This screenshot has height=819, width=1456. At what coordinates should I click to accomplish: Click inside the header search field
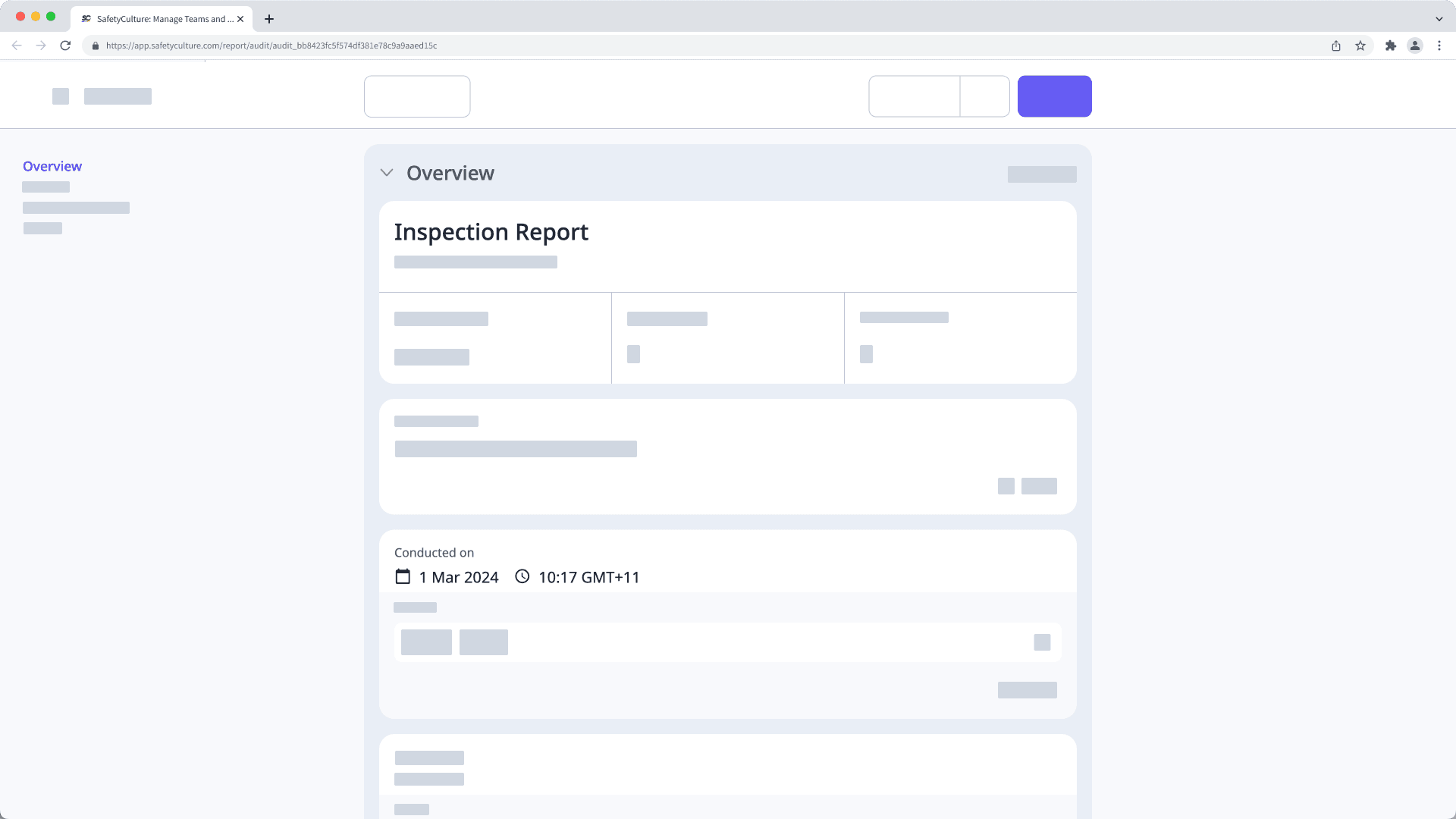pos(416,96)
